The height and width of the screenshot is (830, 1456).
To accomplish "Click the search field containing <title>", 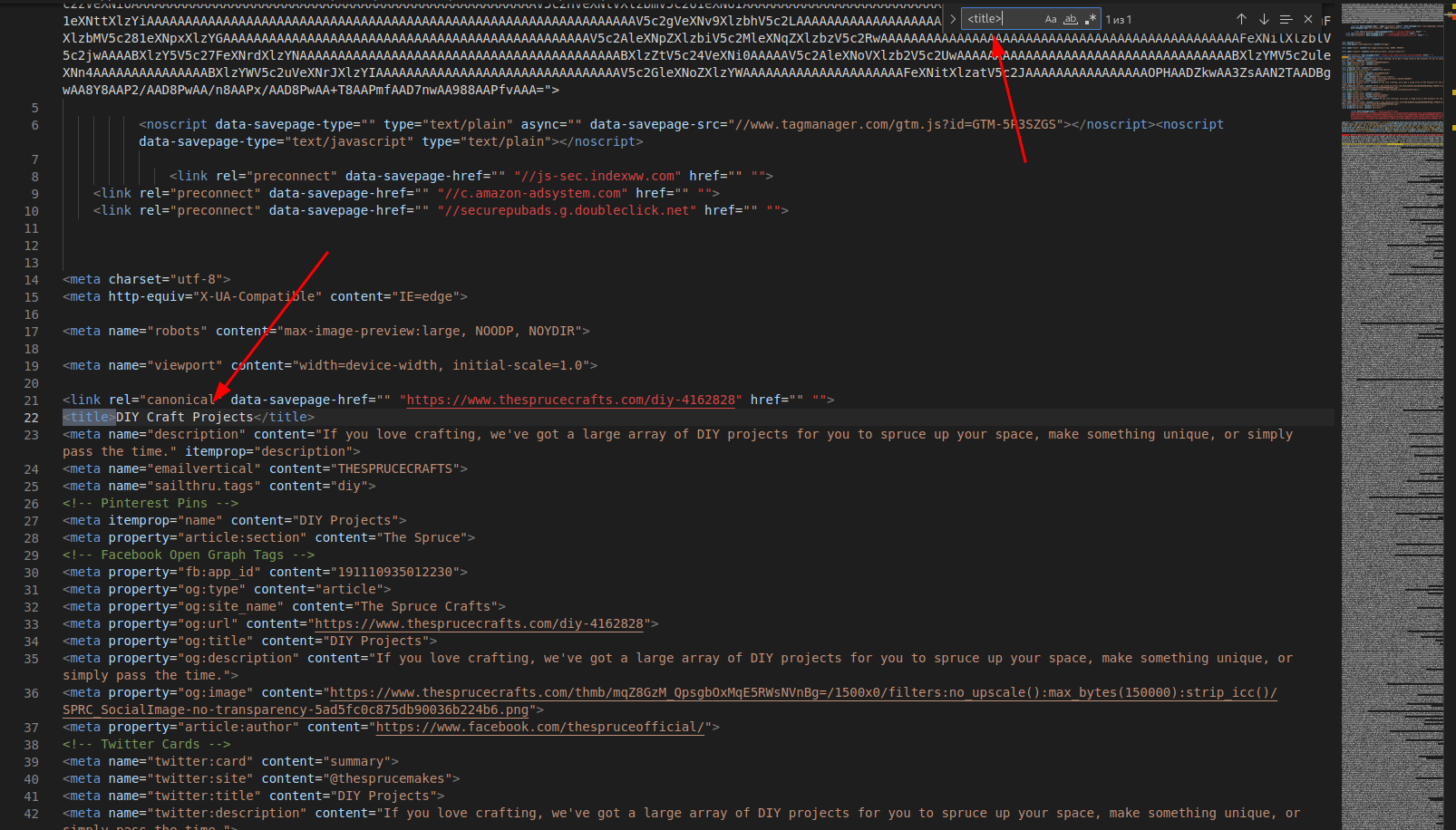I will click(x=1002, y=19).
